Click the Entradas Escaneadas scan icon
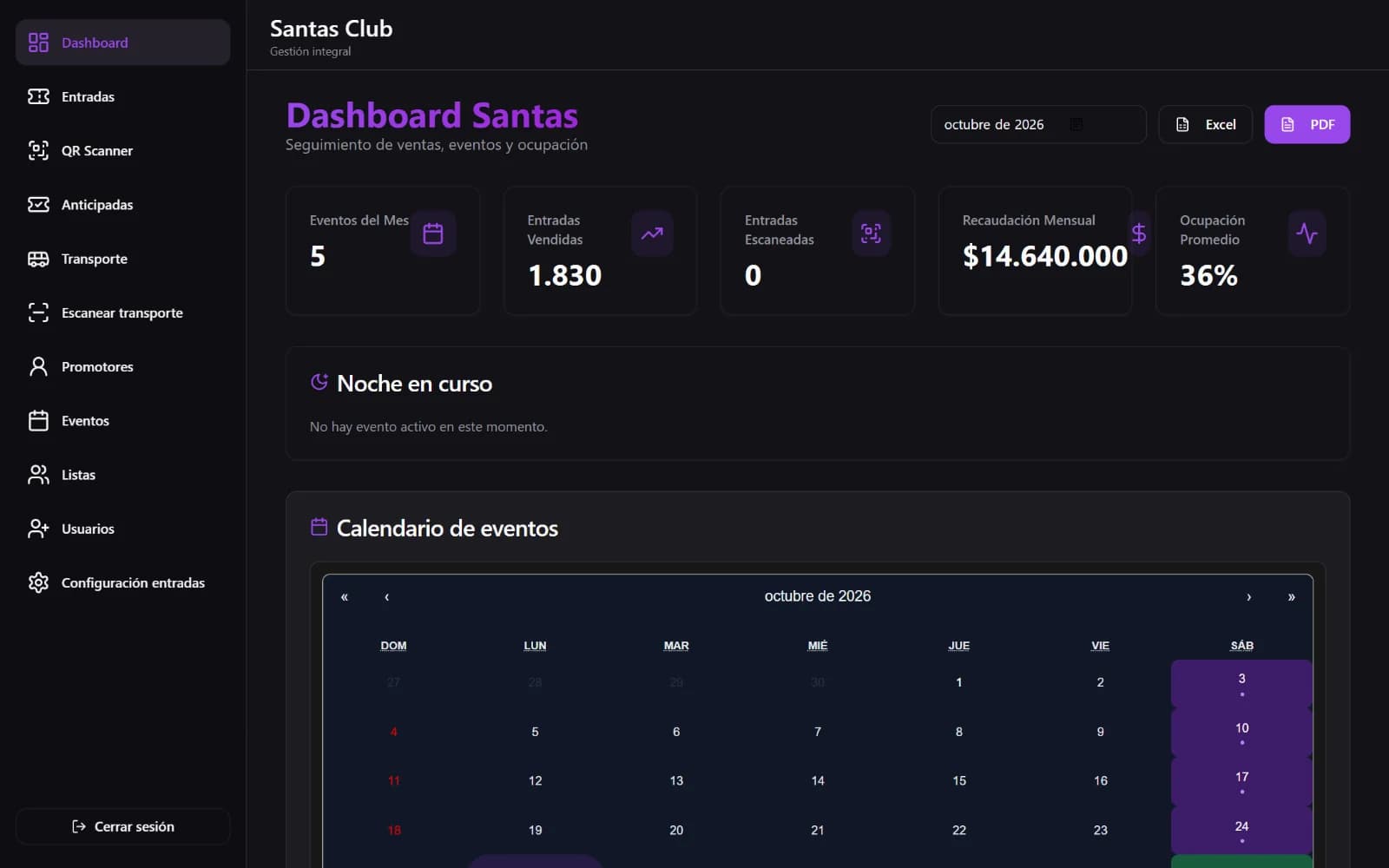This screenshot has width=1389, height=868. click(x=871, y=233)
